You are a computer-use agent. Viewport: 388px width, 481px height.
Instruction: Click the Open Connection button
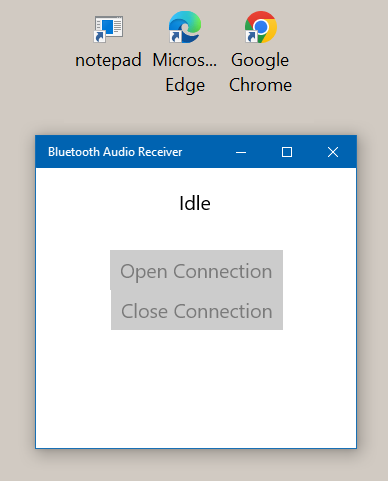pos(196,270)
